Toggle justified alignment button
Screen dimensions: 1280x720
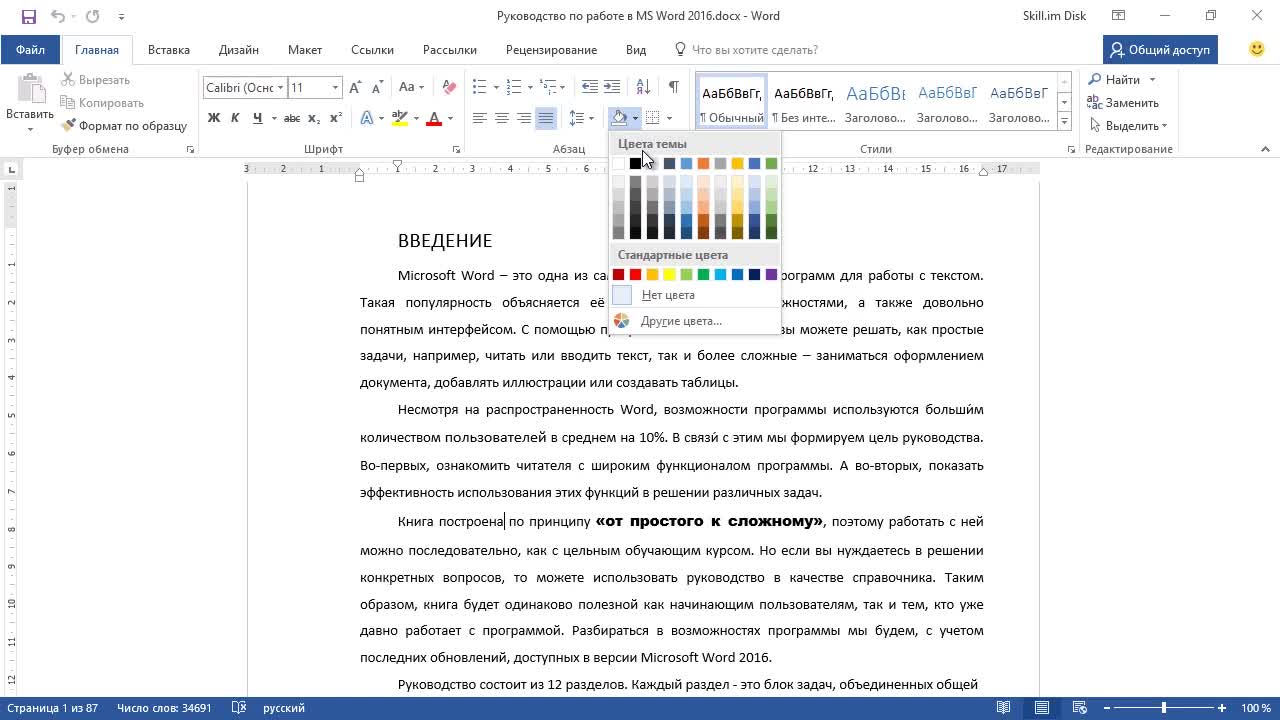pyautogui.click(x=545, y=118)
